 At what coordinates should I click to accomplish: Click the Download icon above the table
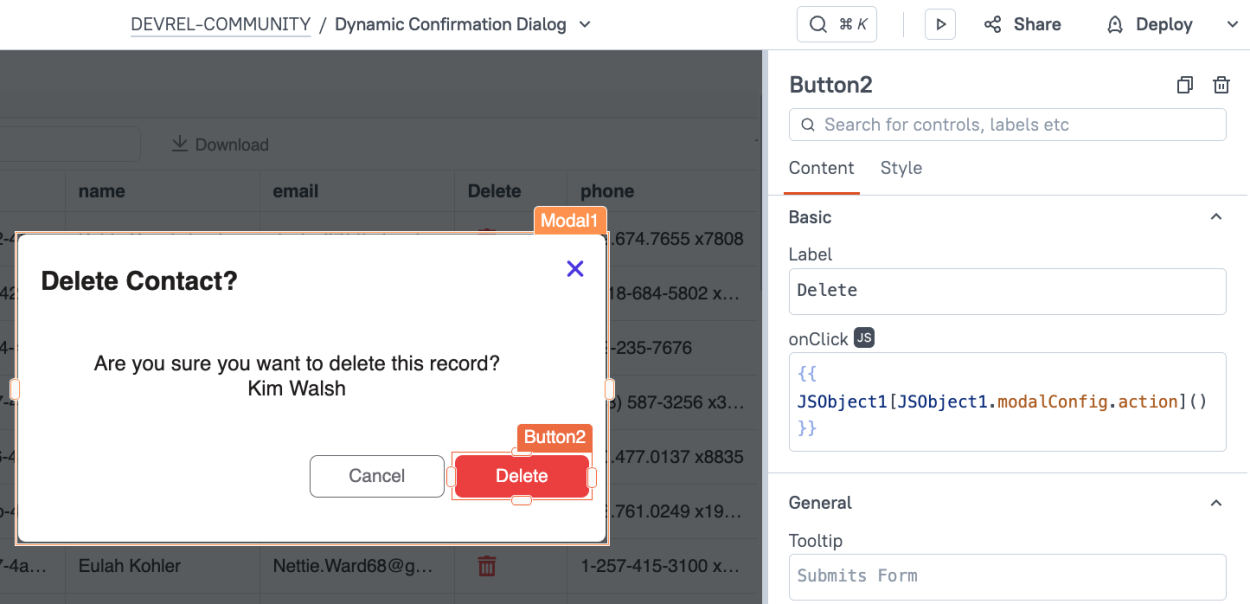(x=180, y=144)
